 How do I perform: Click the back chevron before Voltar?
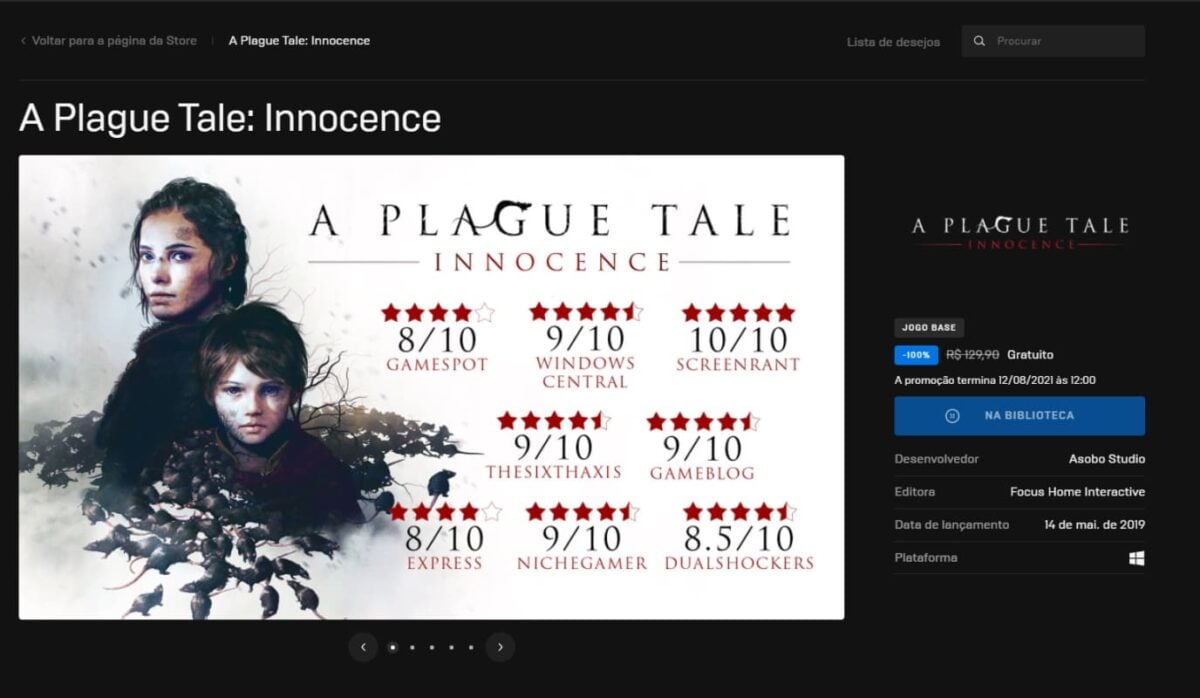coord(23,41)
